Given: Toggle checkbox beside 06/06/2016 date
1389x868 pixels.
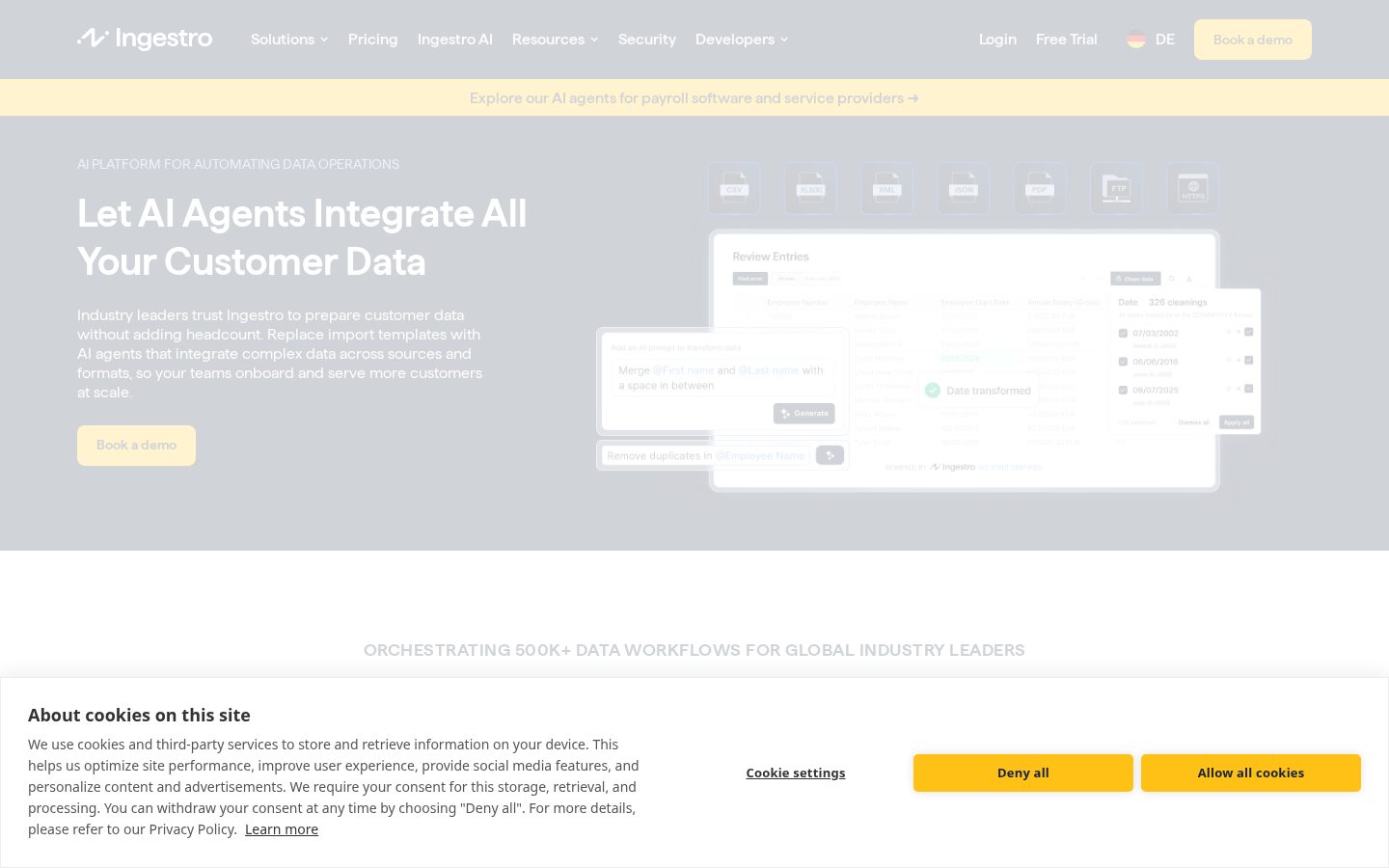Looking at the screenshot, I should (1123, 362).
